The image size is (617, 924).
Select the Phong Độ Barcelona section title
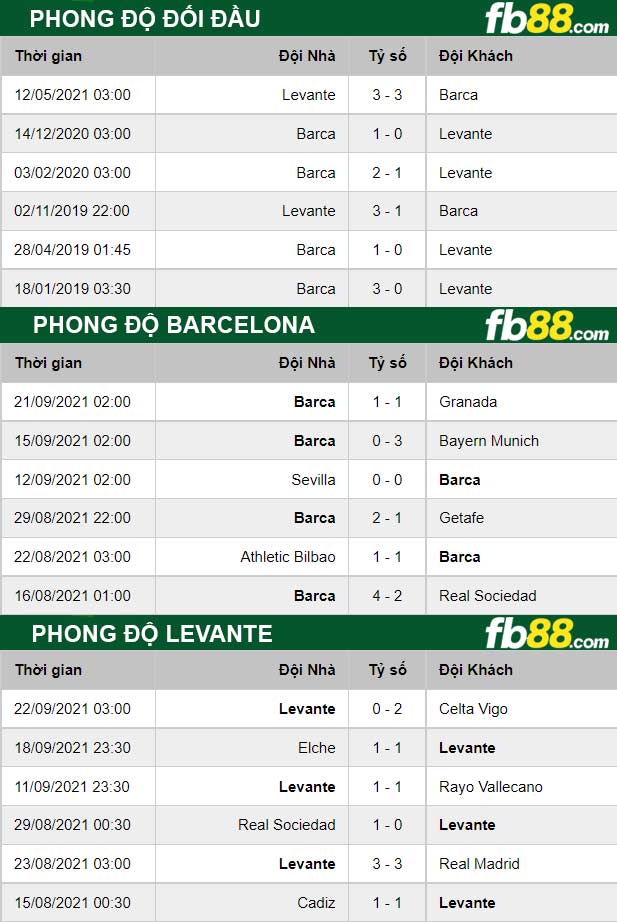coord(173,325)
